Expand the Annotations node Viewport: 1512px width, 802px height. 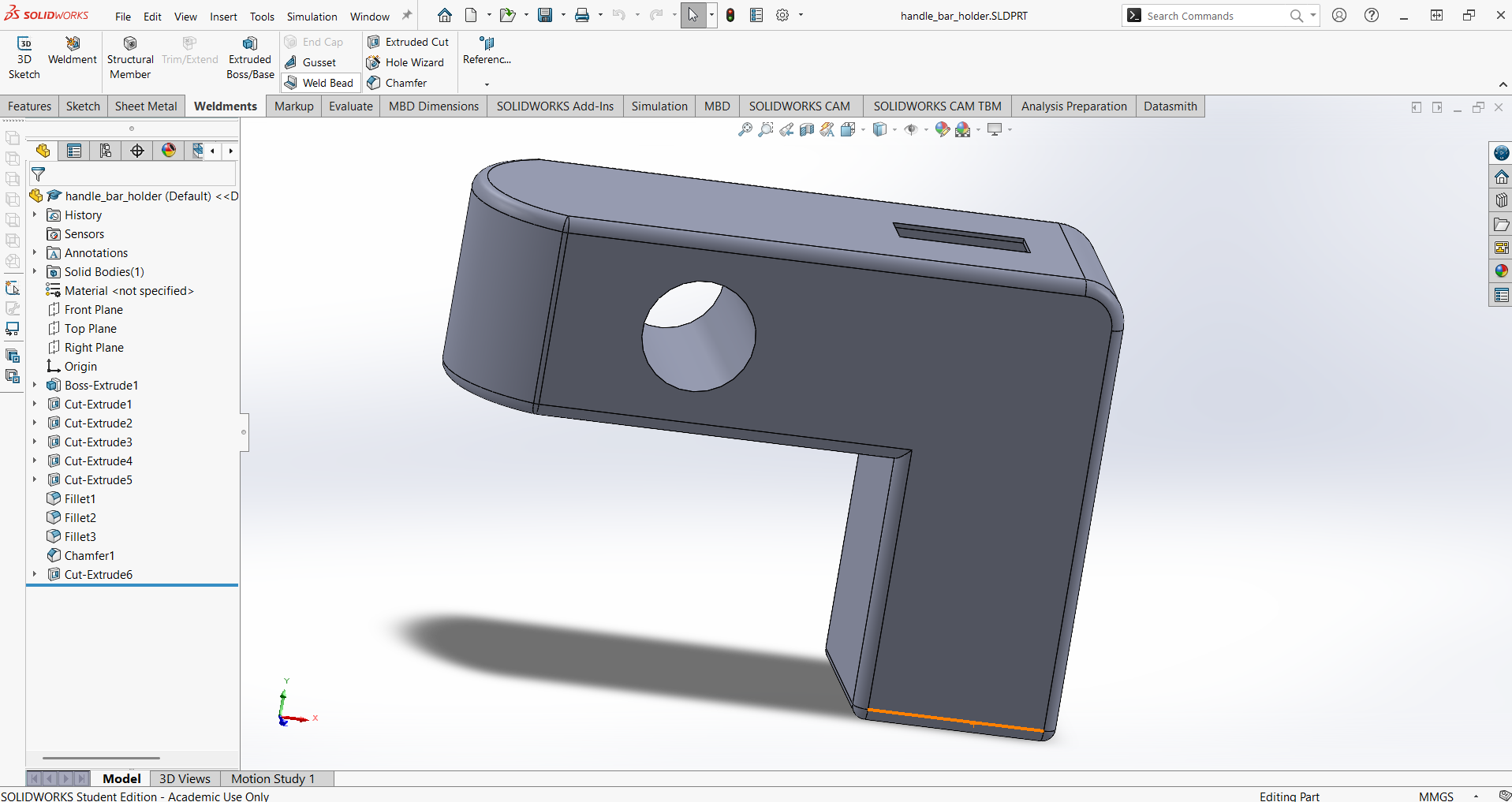click(35, 252)
